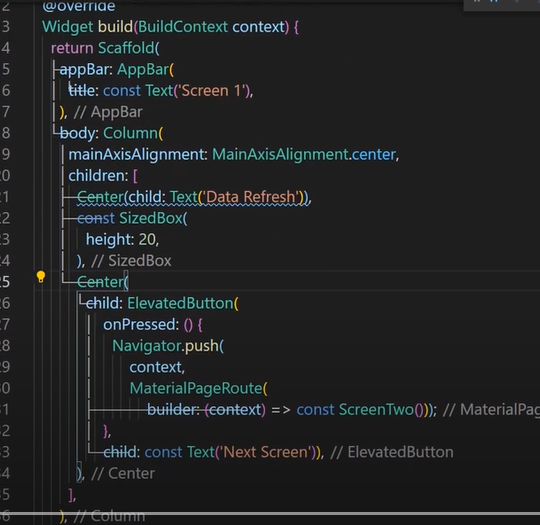
Task: Click 'Navigator.push(' call
Action: (x=168, y=346)
